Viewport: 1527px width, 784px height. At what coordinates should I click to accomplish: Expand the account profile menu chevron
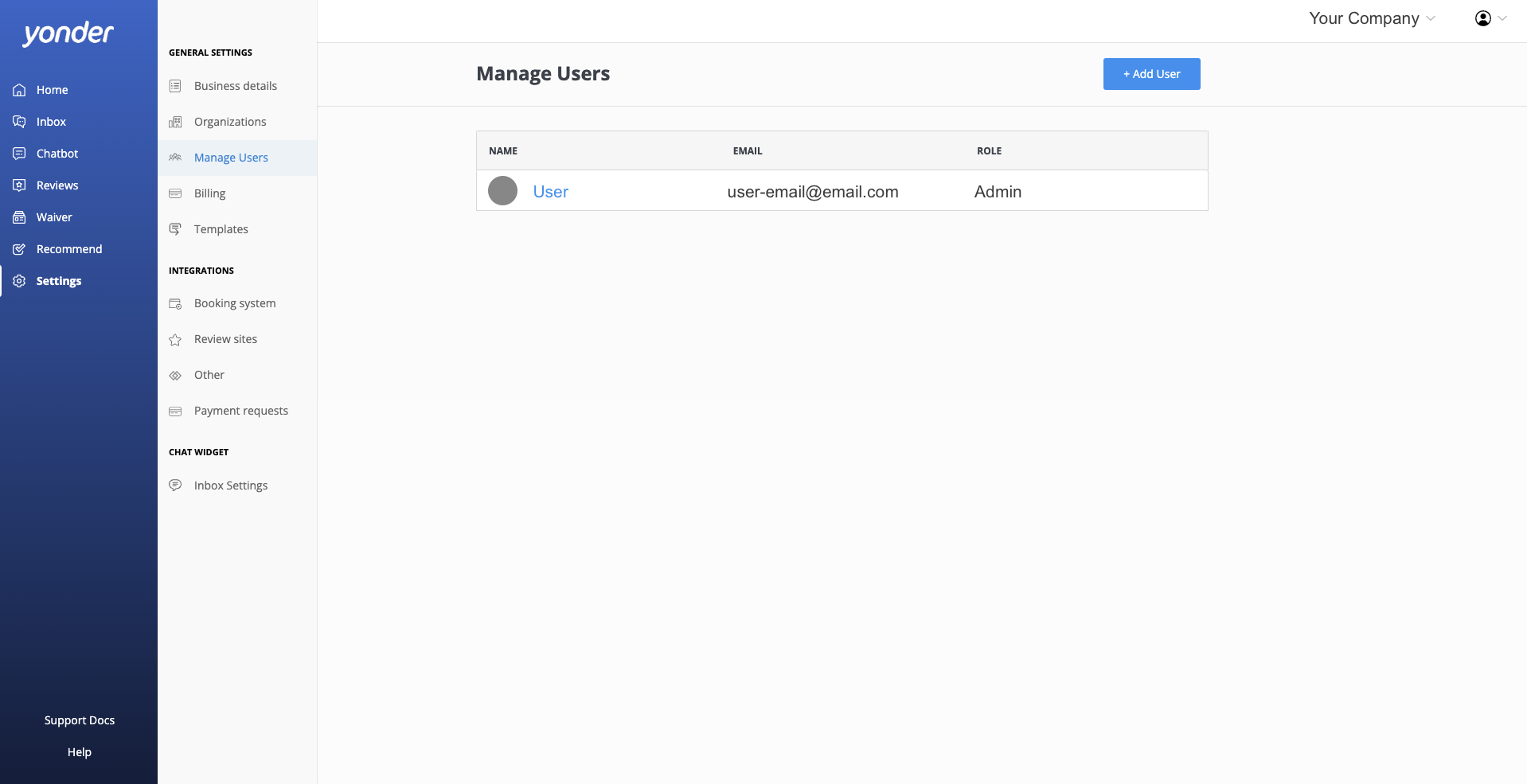click(1502, 18)
